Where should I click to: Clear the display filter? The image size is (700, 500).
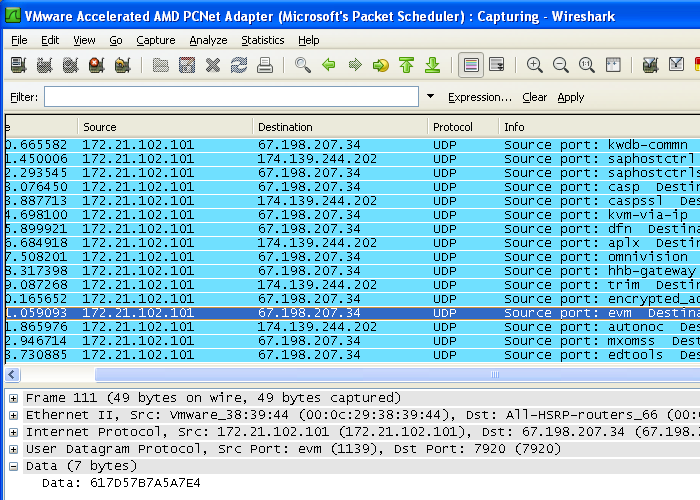(x=534, y=97)
